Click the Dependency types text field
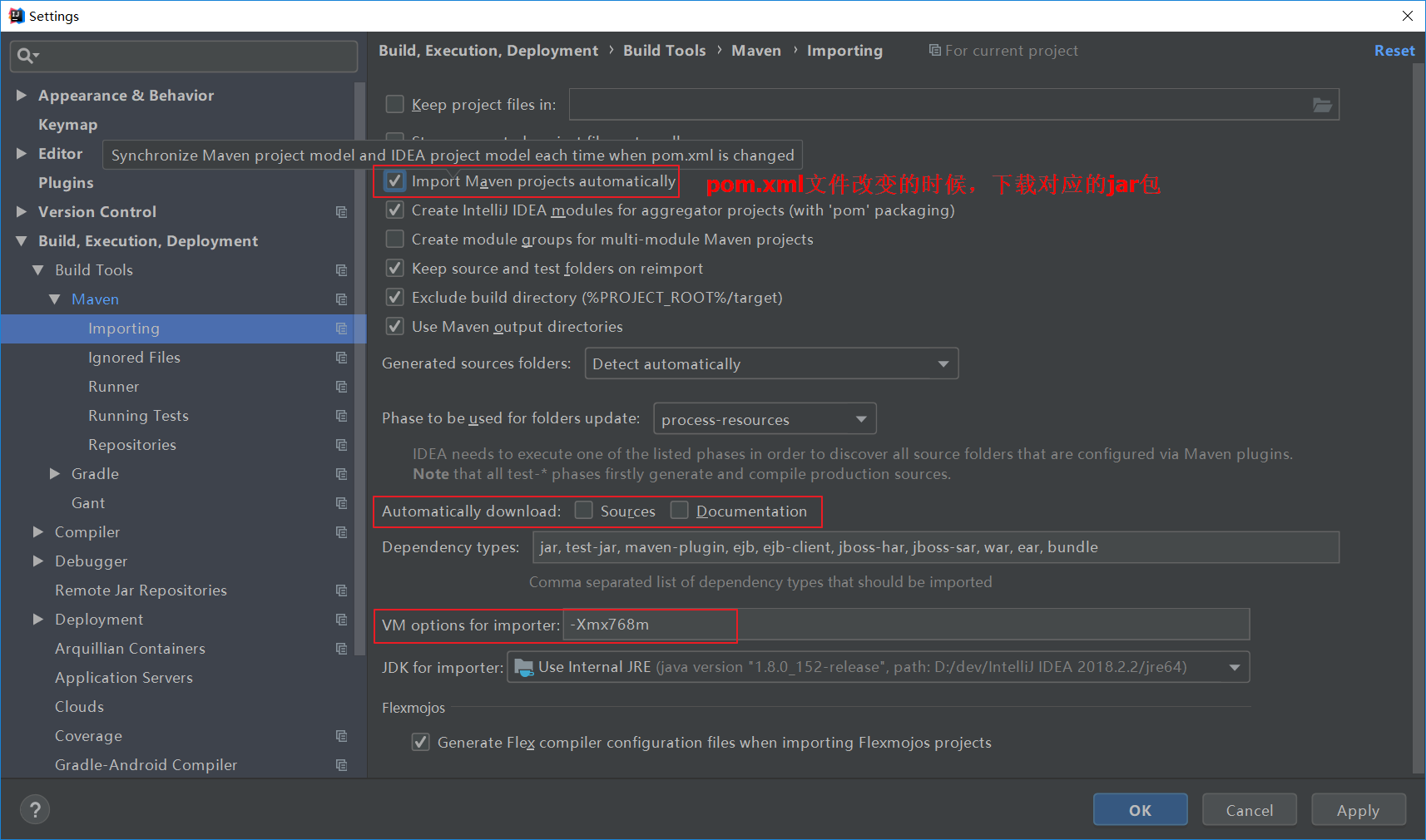 pos(936,547)
